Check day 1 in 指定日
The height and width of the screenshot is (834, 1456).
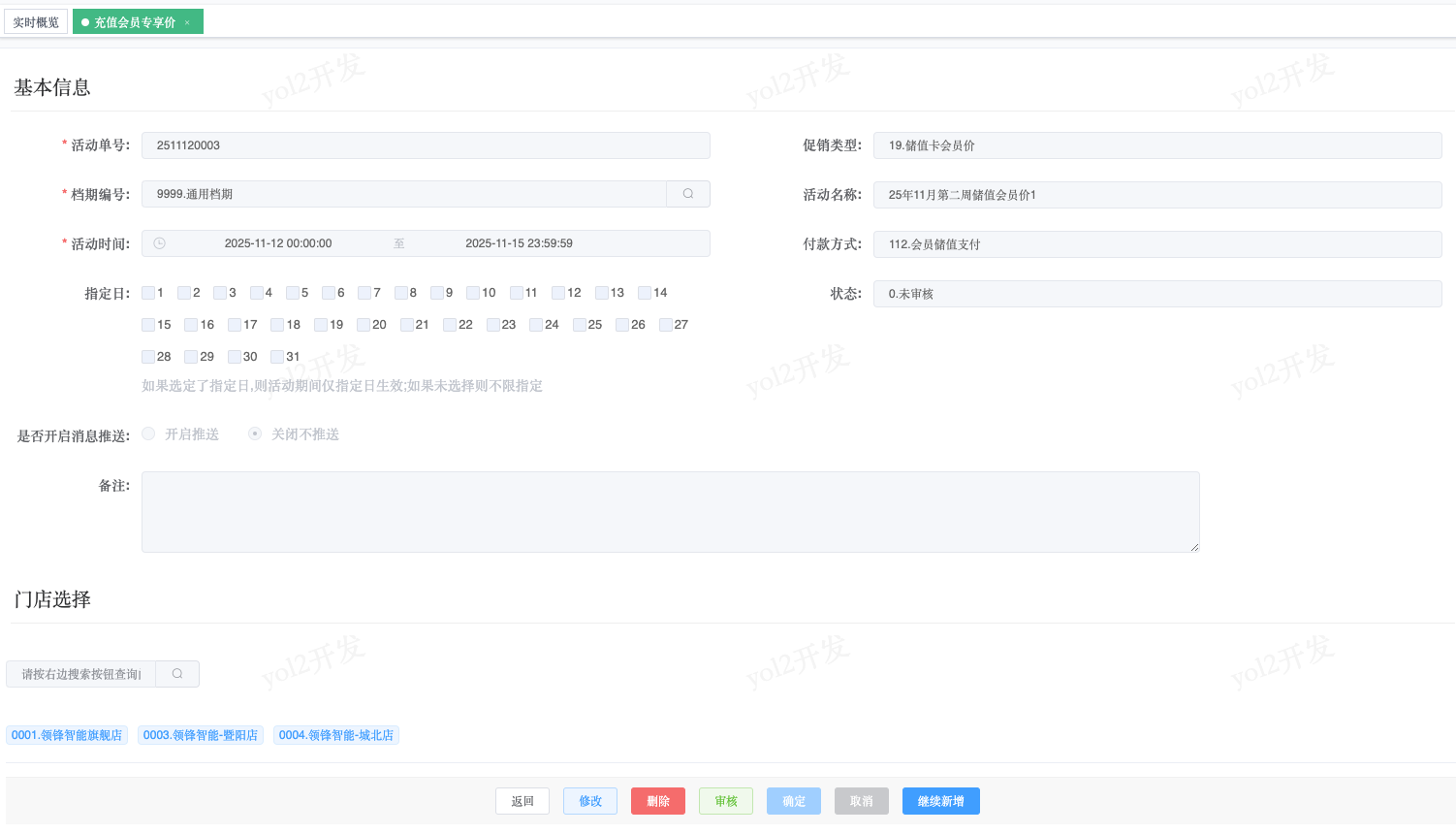pyautogui.click(x=148, y=293)
